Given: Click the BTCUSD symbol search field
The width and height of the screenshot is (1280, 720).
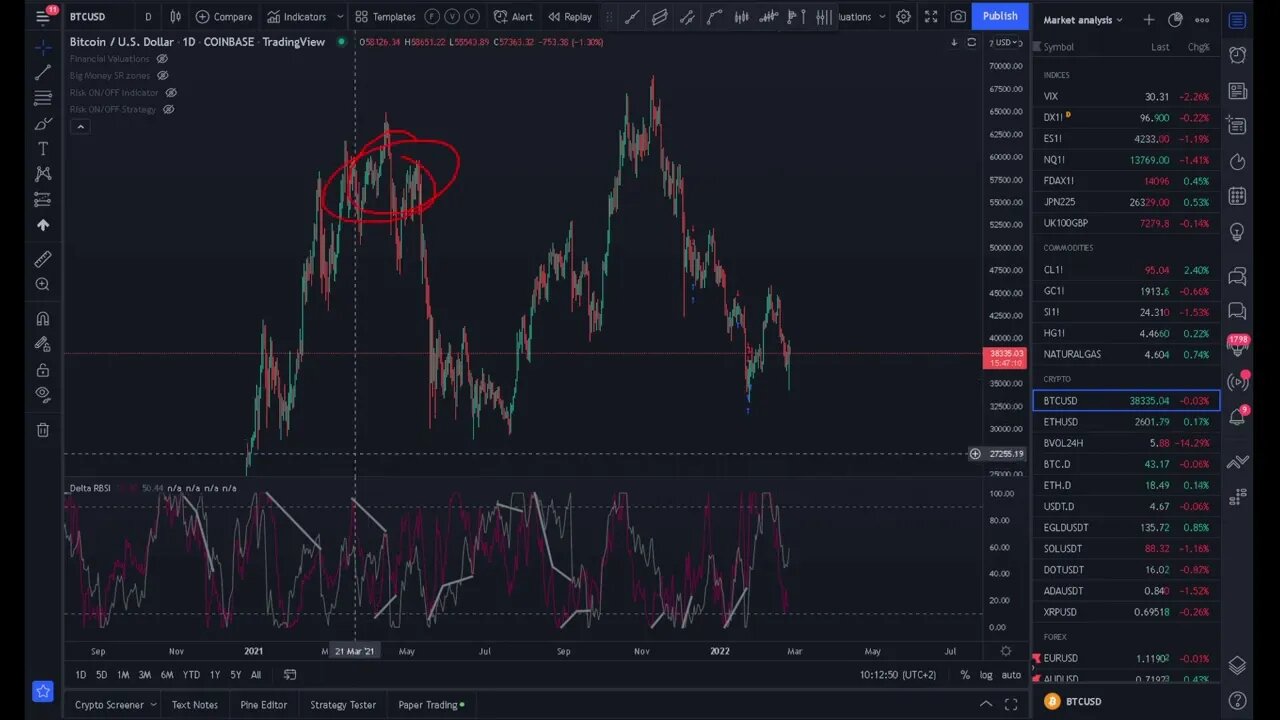Looking at the screenshot, I should (88, 16).
